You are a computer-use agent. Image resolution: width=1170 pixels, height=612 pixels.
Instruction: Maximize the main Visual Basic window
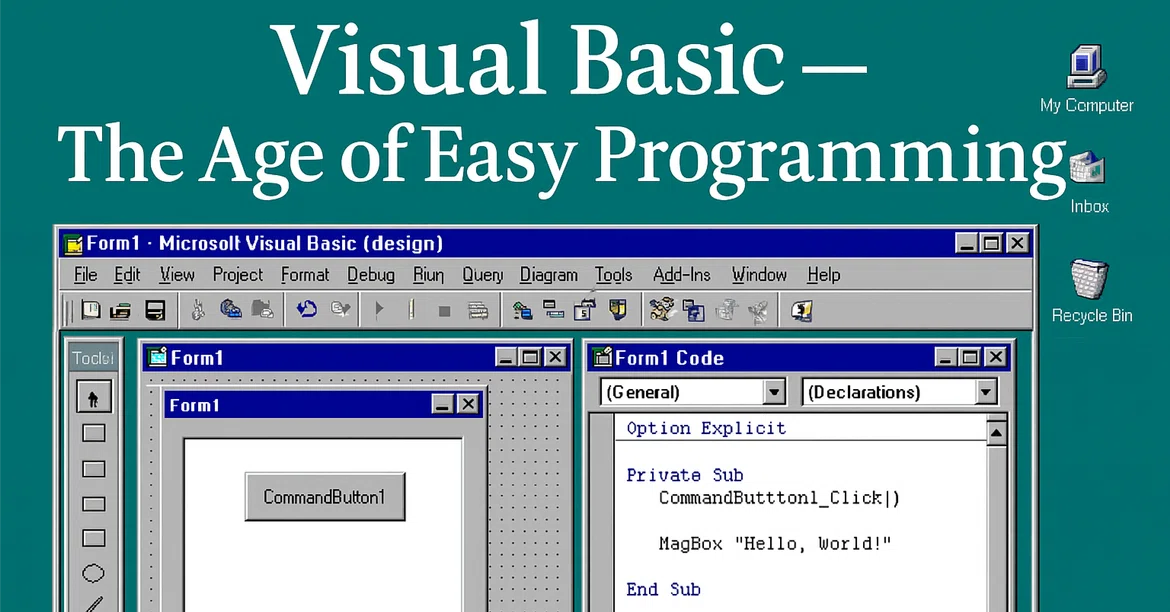(x=992, y=243)
